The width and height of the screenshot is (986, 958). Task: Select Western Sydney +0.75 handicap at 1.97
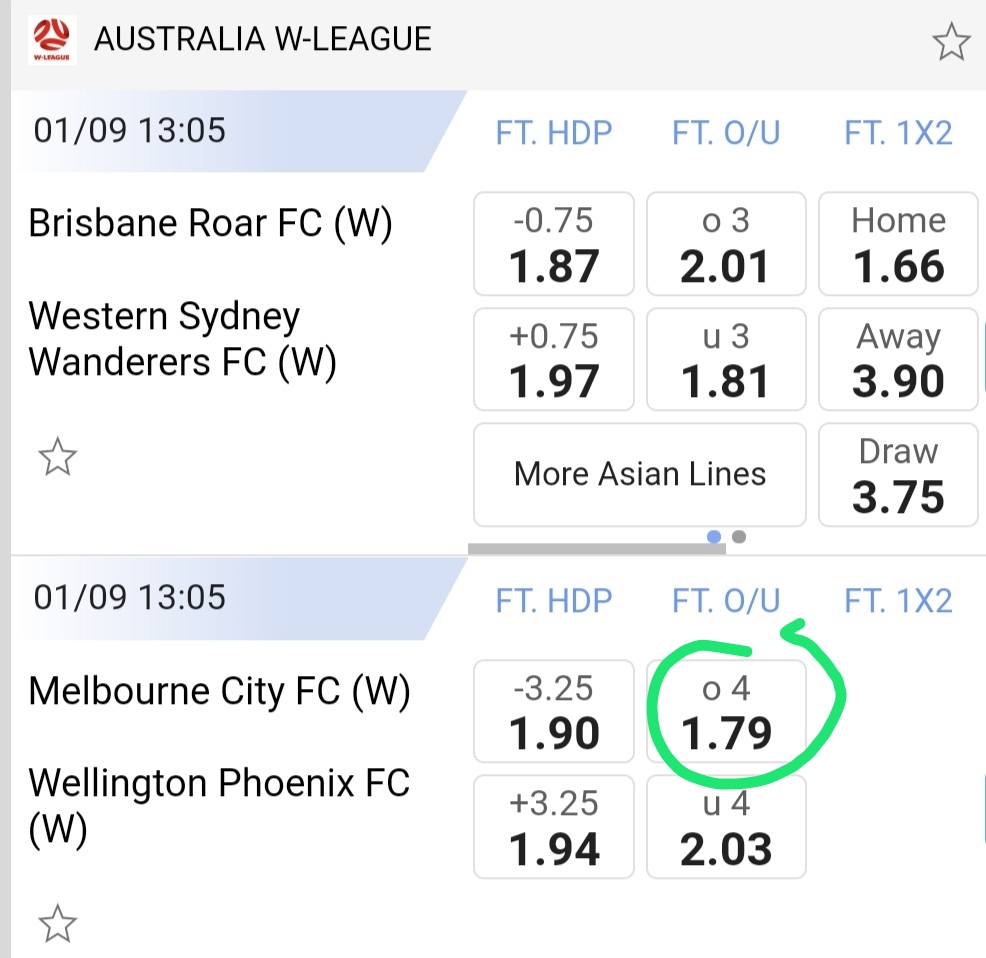click(x=553, y=359)
